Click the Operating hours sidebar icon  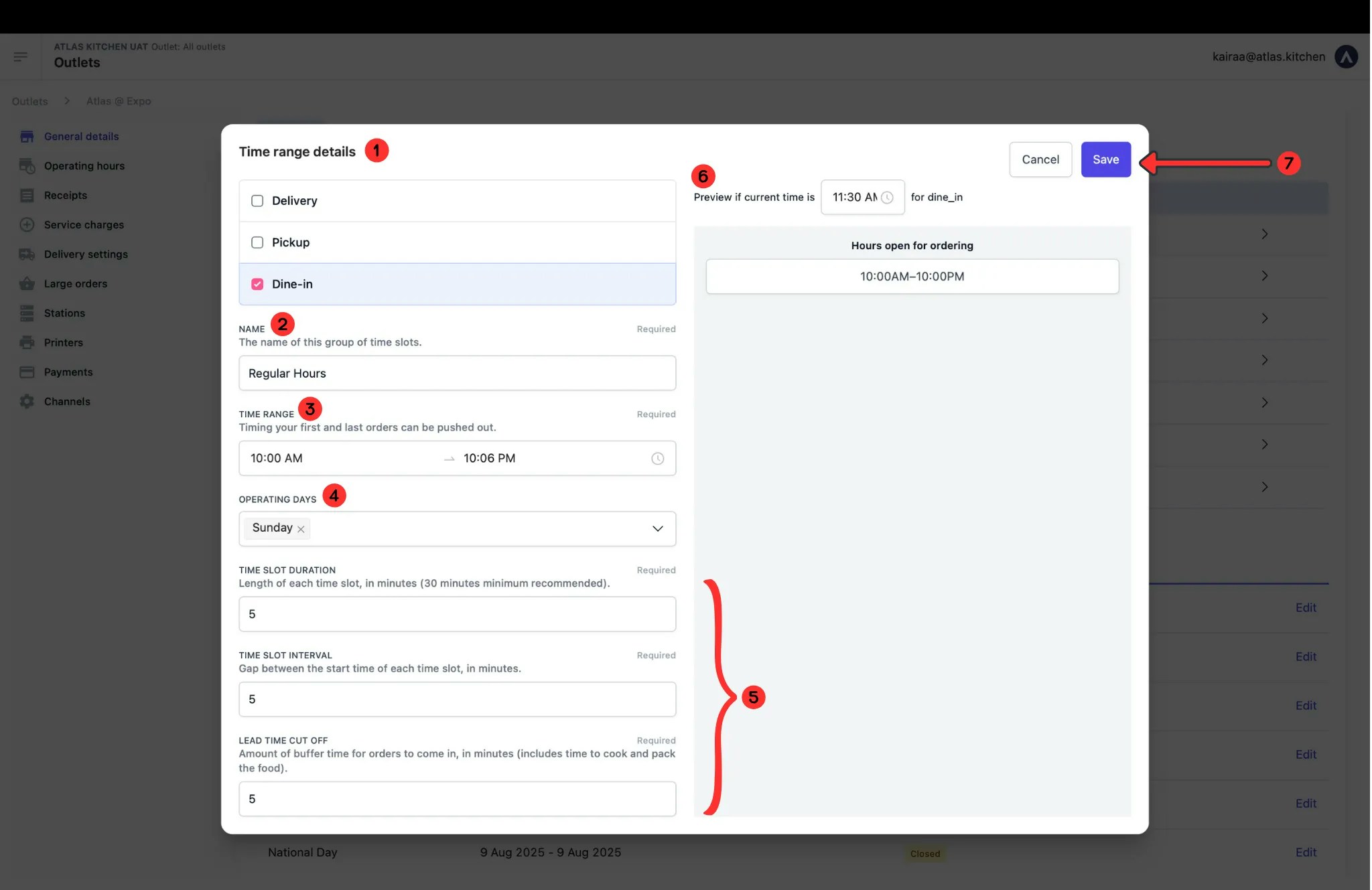(x=27, y=165)
